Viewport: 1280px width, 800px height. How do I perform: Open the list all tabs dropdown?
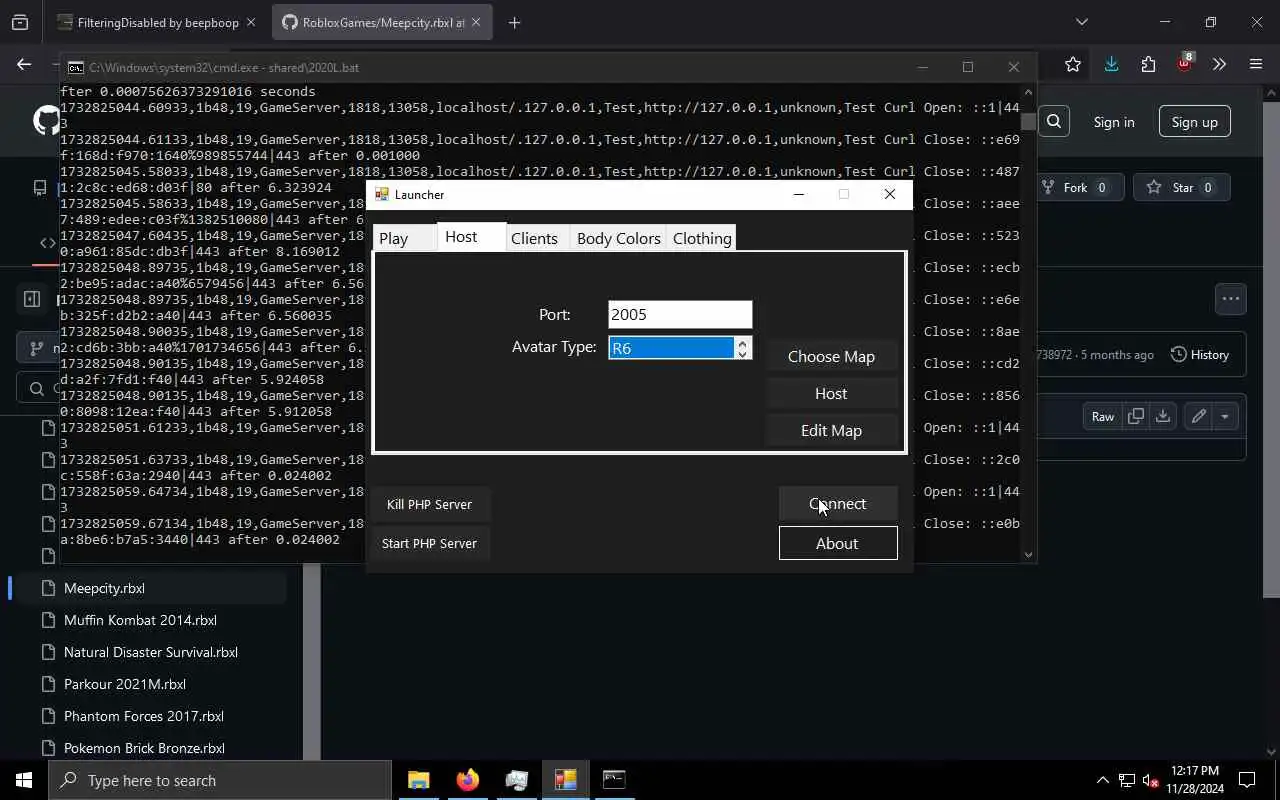[x=1081, y=22]
